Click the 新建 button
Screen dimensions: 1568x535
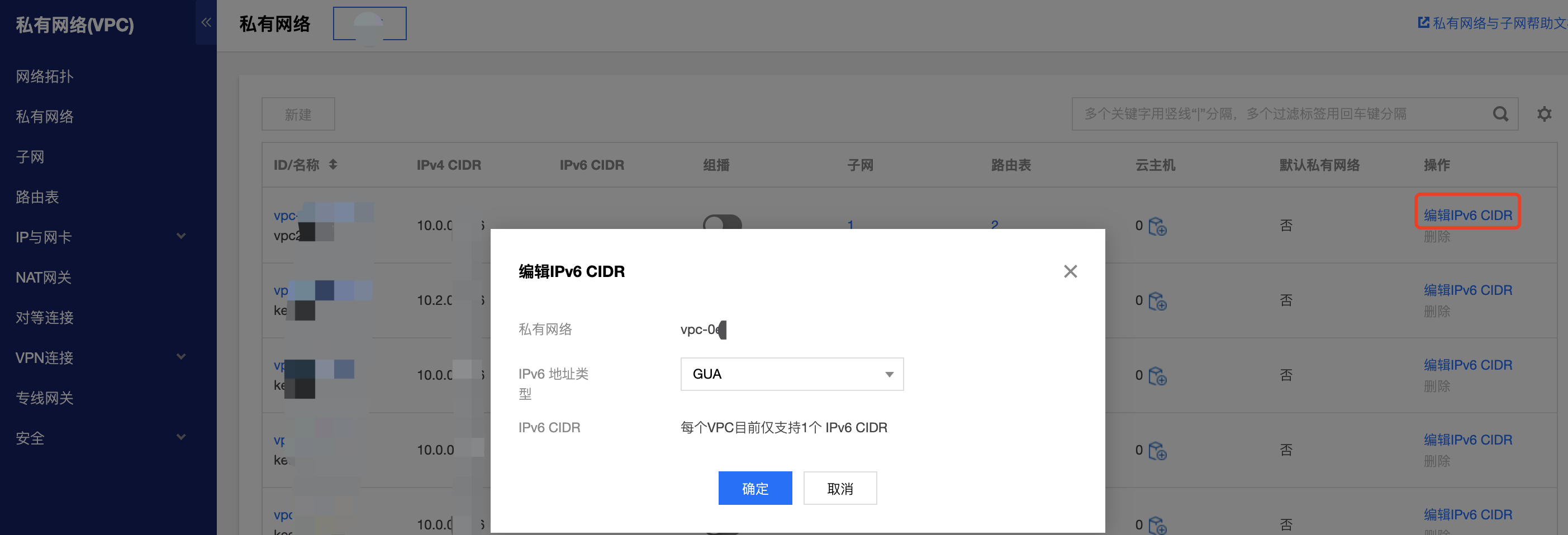point(298,114)
